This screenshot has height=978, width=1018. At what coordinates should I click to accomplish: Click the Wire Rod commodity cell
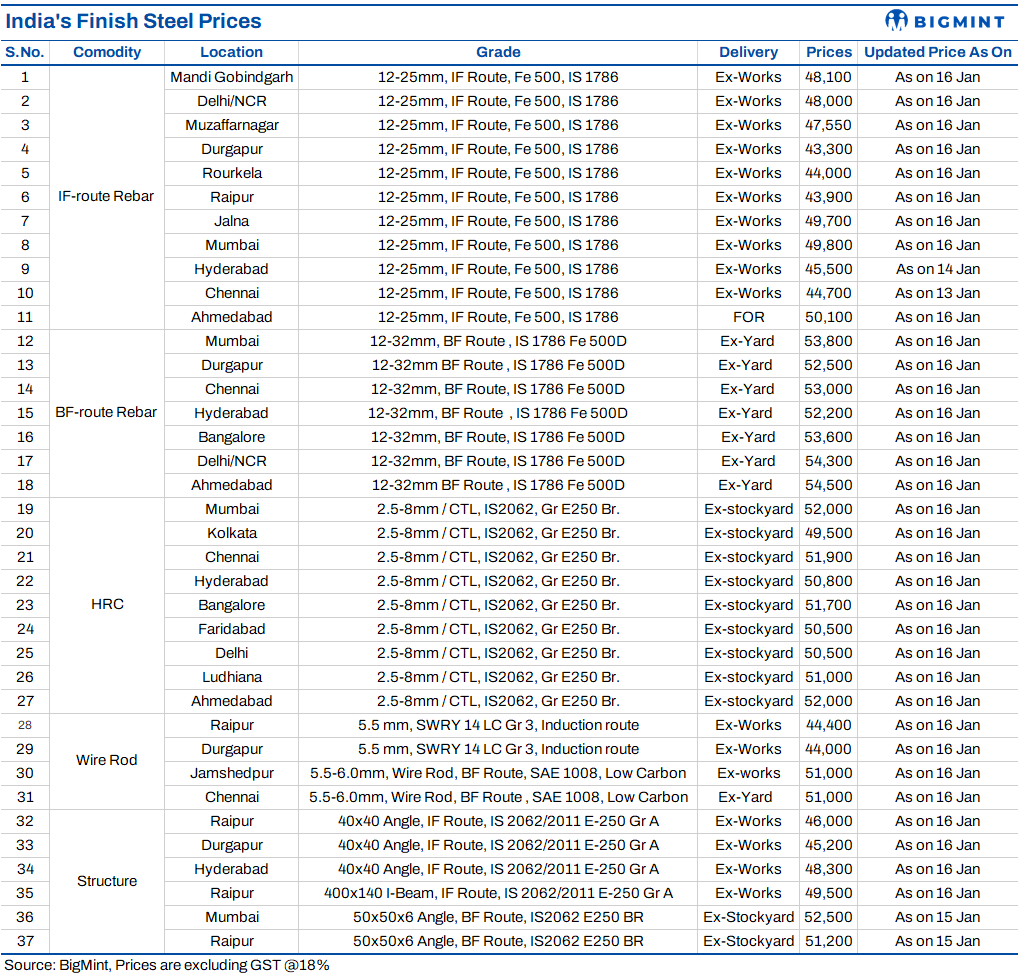pos(107,760)
